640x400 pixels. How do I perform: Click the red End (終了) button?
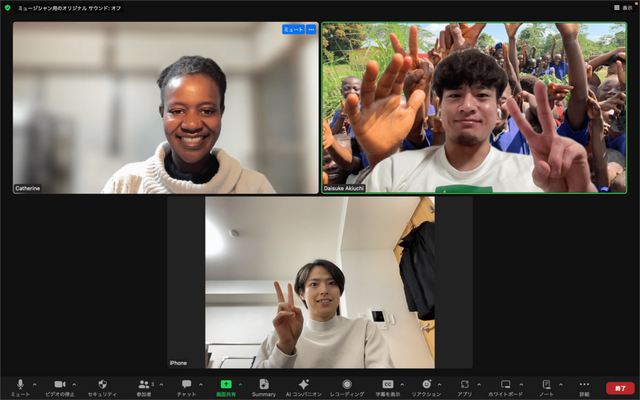[x=620, y=386]
